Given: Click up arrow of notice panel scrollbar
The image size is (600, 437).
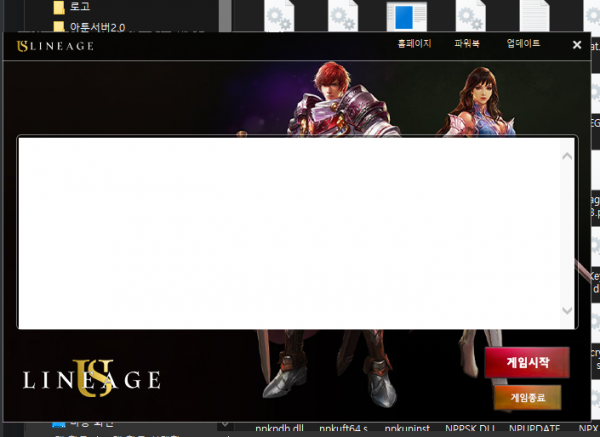Looking at the screenshot, I should 567,156.
